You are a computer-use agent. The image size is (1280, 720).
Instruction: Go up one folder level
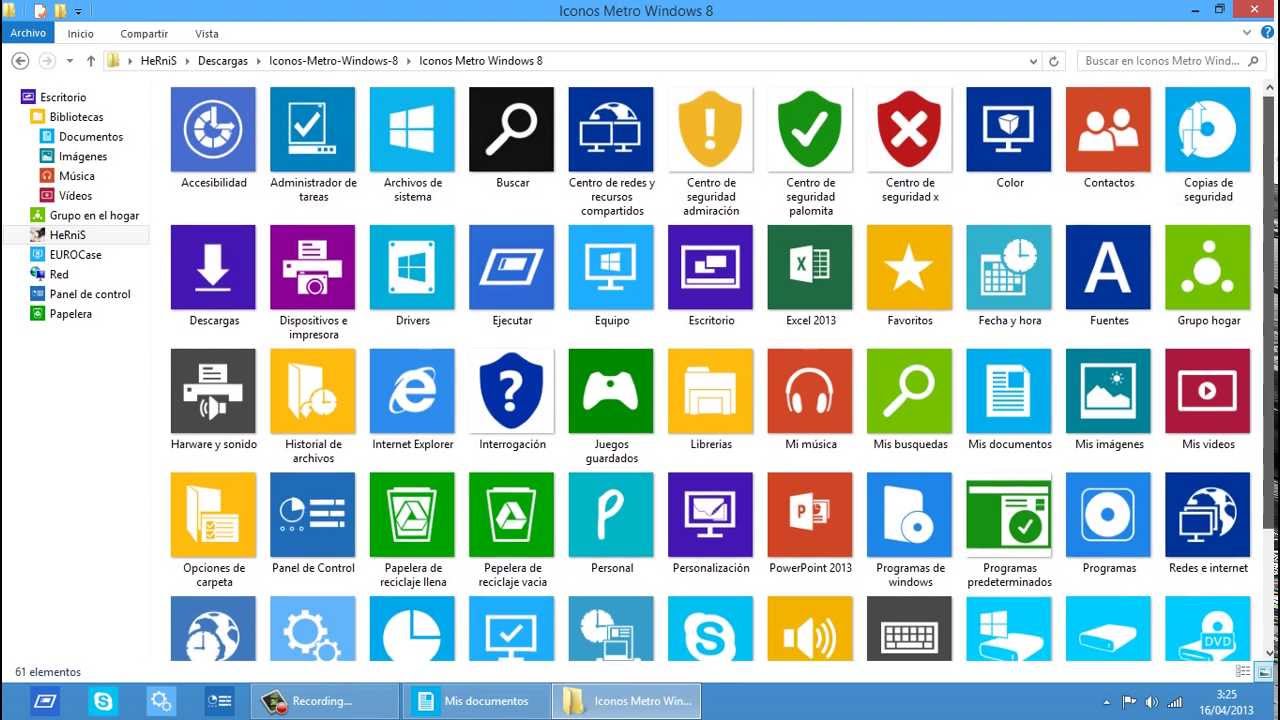pos(91,61)
